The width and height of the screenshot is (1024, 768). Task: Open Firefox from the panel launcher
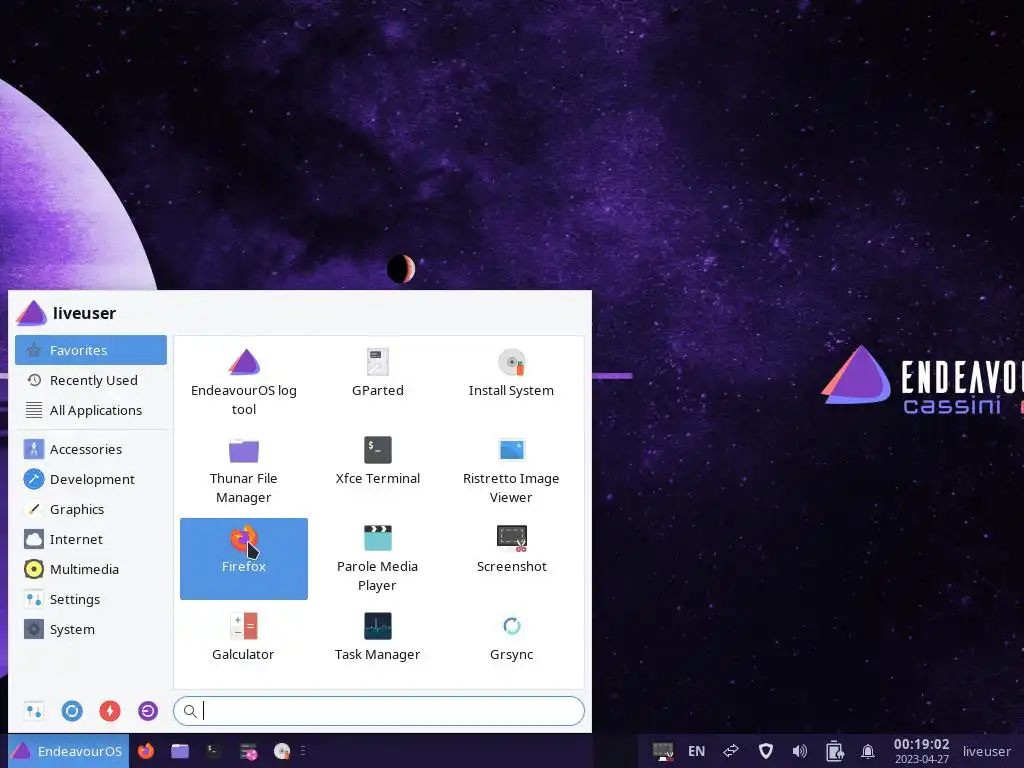click(146, 751)
